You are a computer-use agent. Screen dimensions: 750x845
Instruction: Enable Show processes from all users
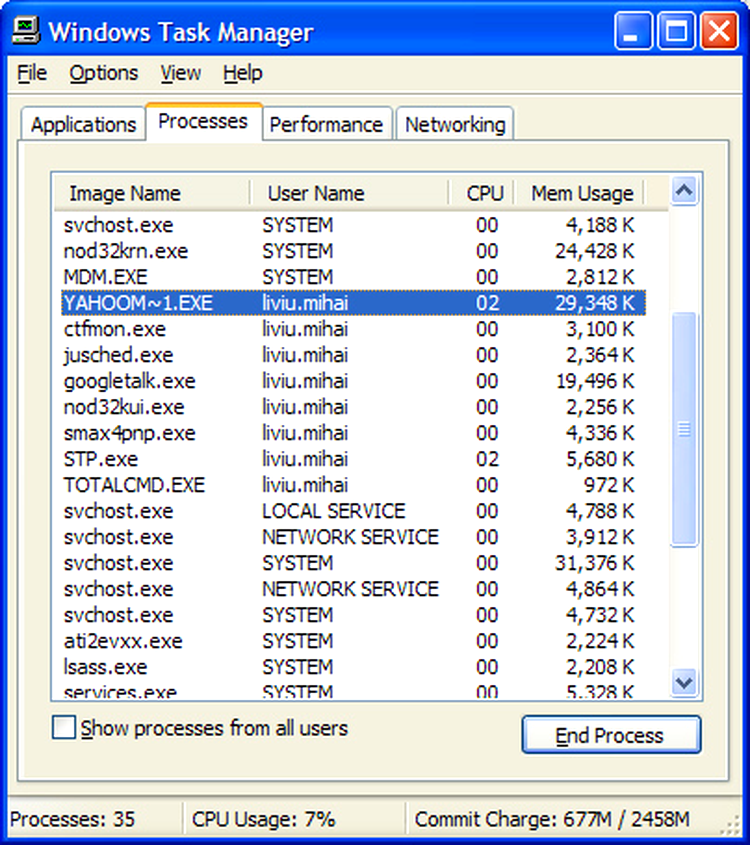click(x=63, y=729)
